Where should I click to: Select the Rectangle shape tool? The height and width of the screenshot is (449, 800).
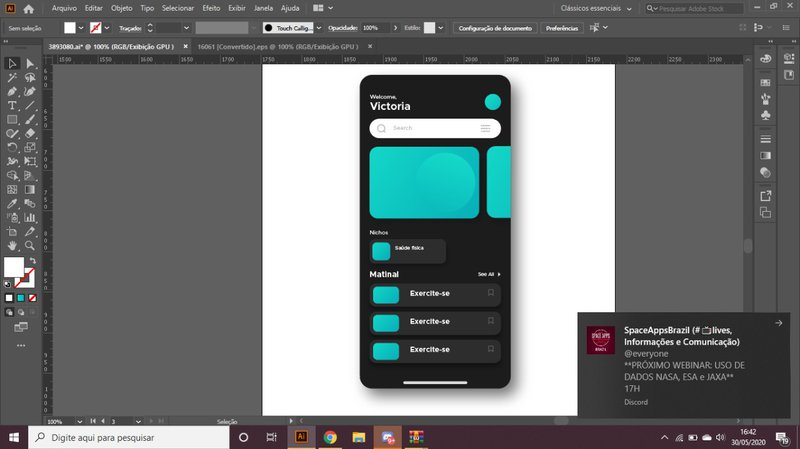(x=12, y=119)
